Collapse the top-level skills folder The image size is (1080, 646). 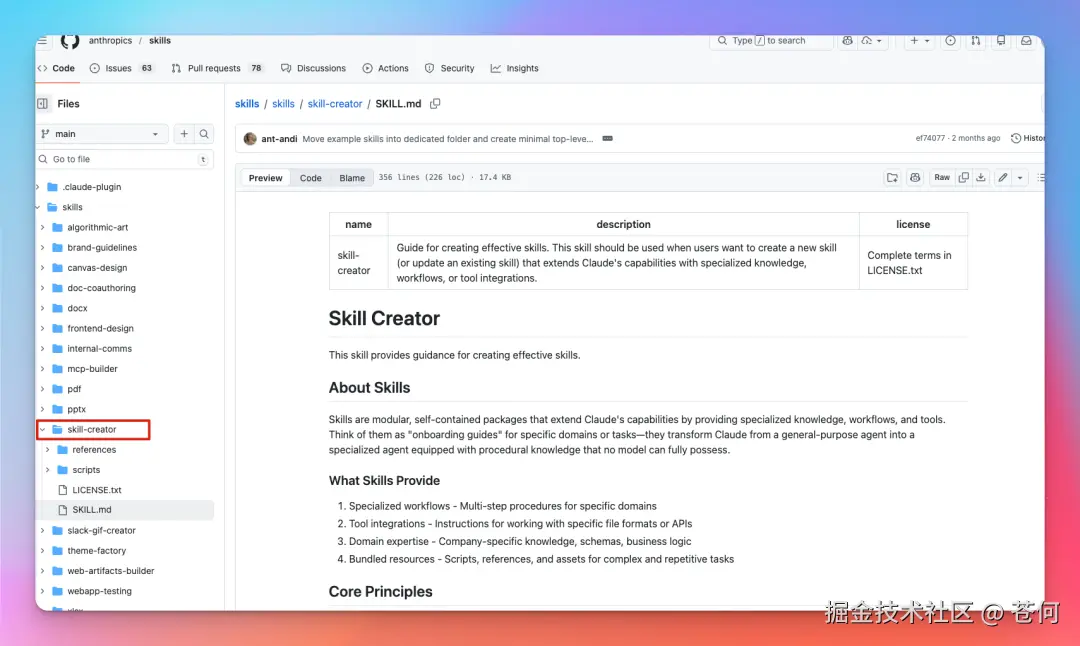coord(39,207)
